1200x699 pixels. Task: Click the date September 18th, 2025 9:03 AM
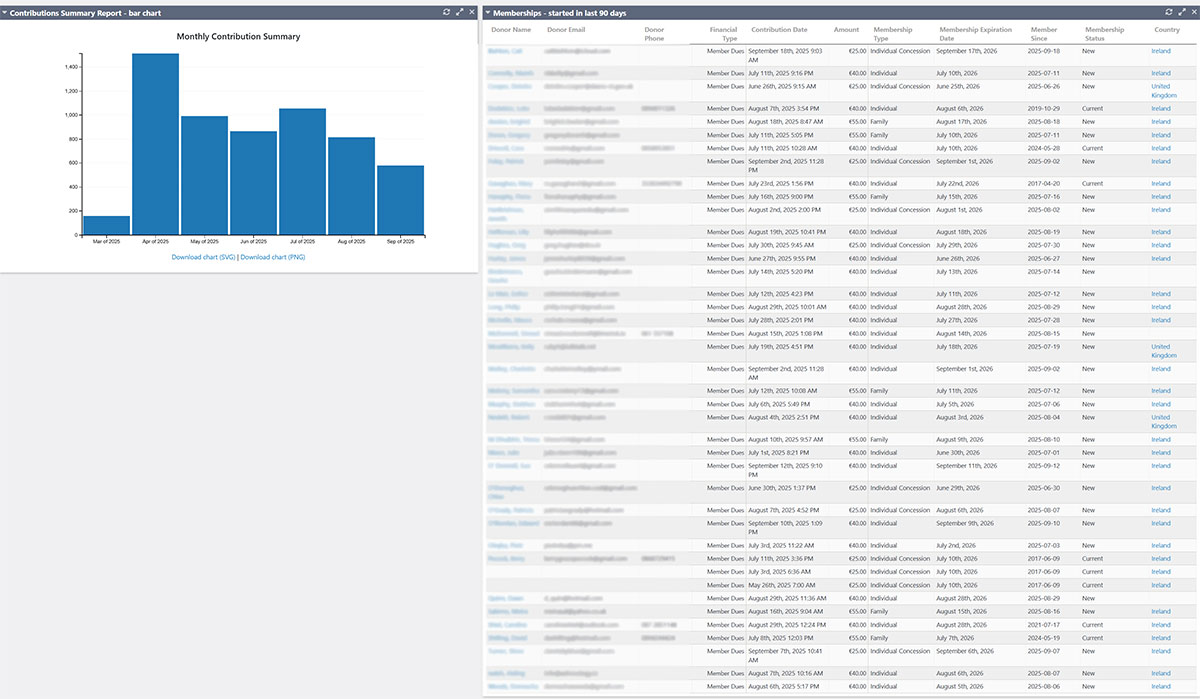tap(786, 54)
